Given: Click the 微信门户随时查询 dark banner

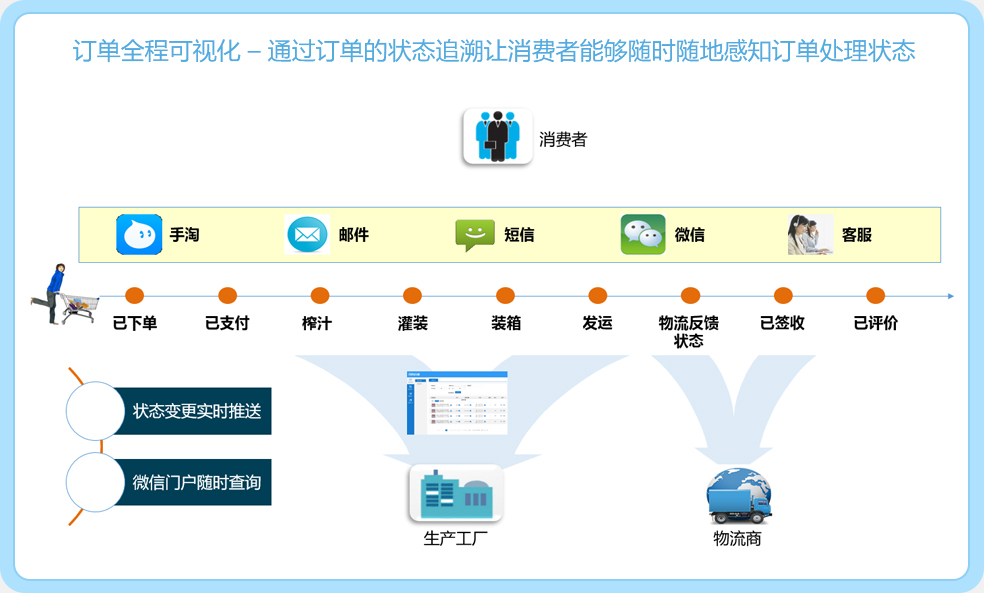Looking at the screenshot, I should point(195,482).
